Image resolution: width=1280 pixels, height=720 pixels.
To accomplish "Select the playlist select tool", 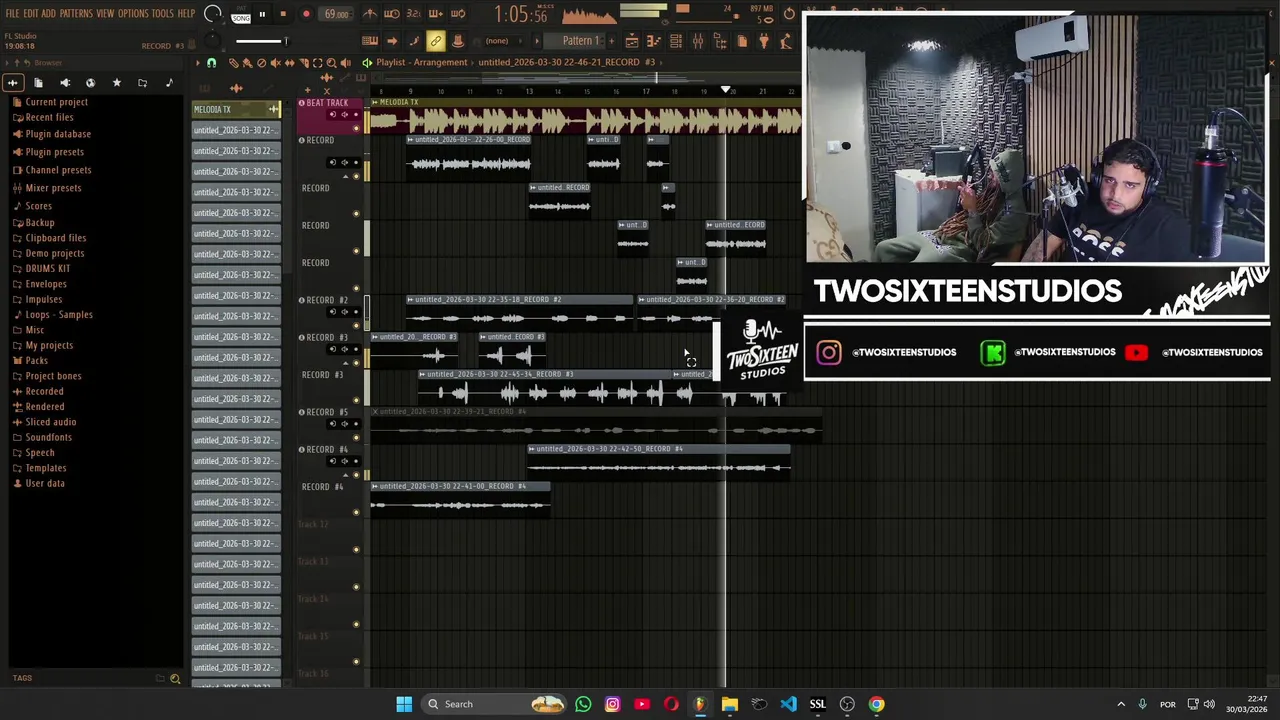I will [318, 63].
